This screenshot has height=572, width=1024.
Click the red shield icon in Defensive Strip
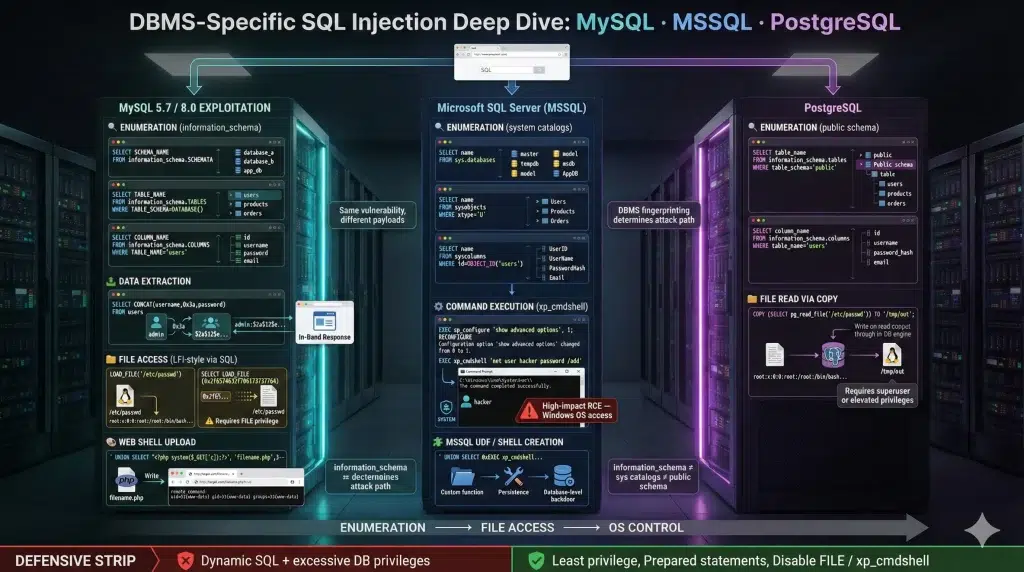[x=186, y=560]
